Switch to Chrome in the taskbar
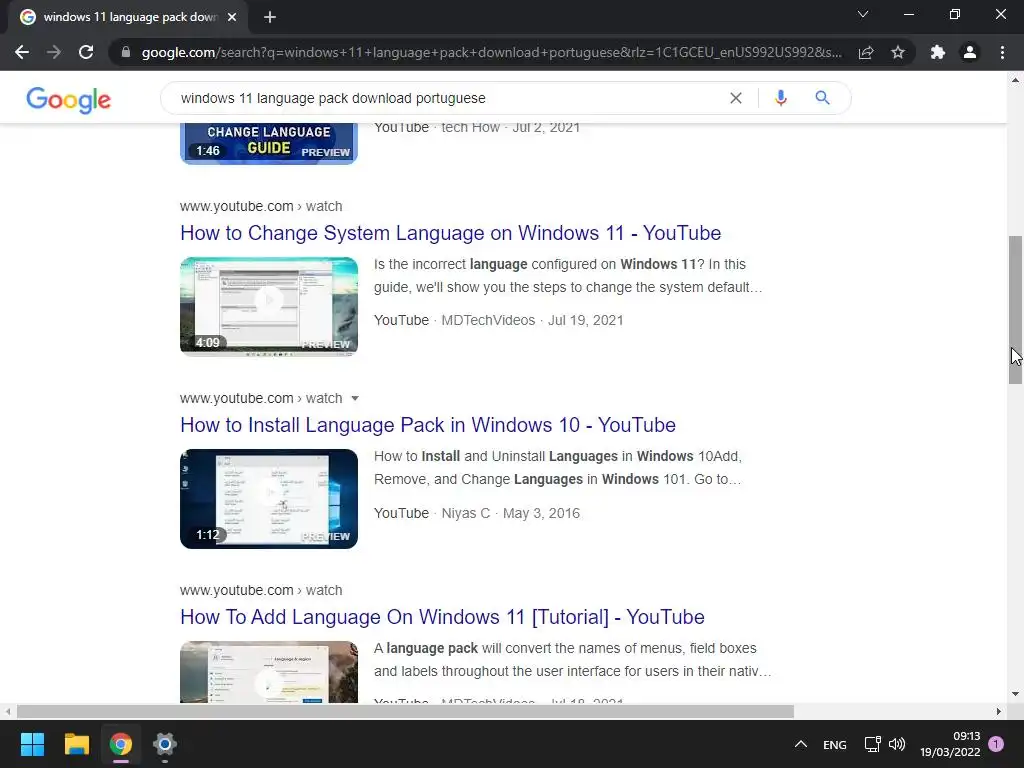This screenshot has height=768, width=1024. pyautogui.click(x=121, y=744)
